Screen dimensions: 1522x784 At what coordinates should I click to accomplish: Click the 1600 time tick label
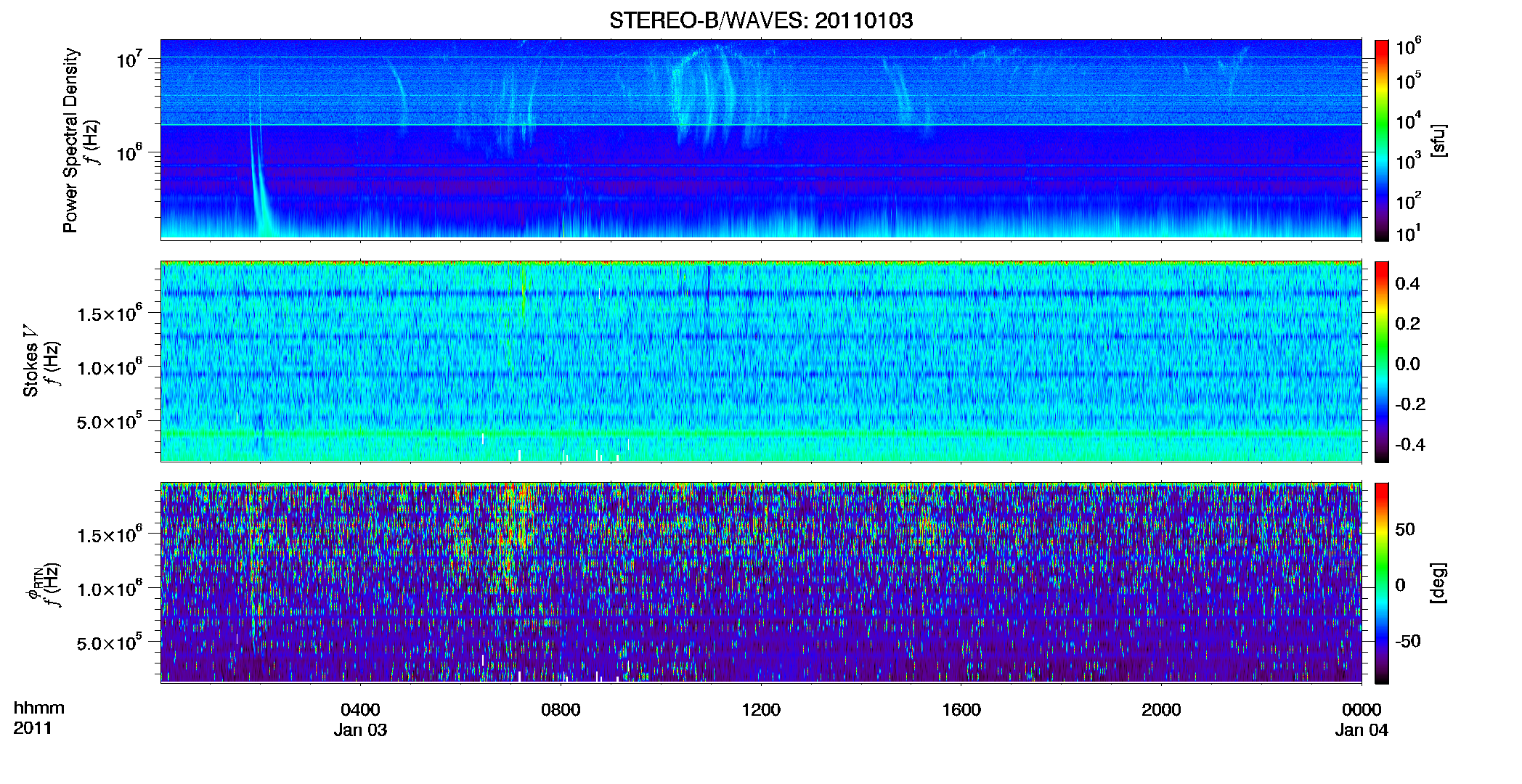[961, 709]
